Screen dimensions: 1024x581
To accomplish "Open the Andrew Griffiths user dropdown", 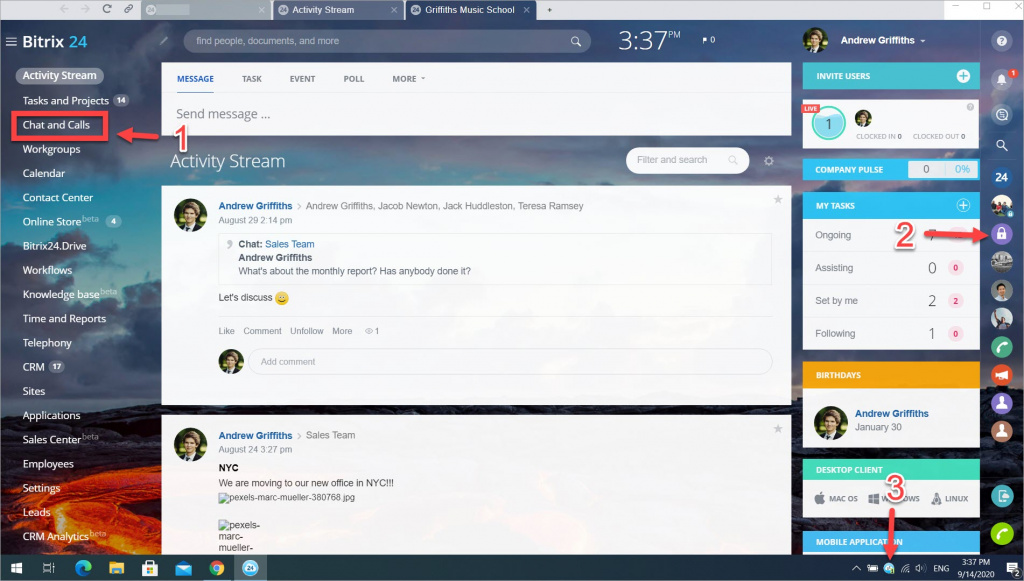I will tap(882, 40).
